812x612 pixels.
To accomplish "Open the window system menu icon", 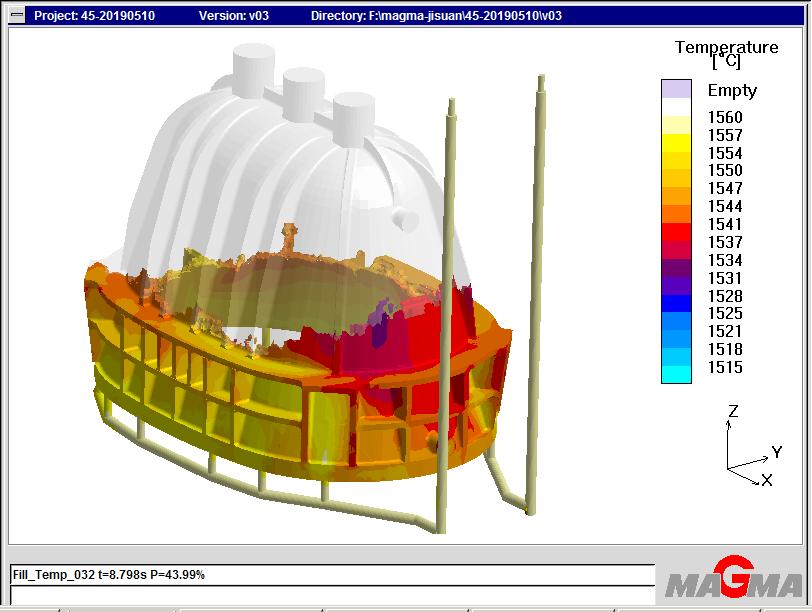I will (x=17, y=16).
